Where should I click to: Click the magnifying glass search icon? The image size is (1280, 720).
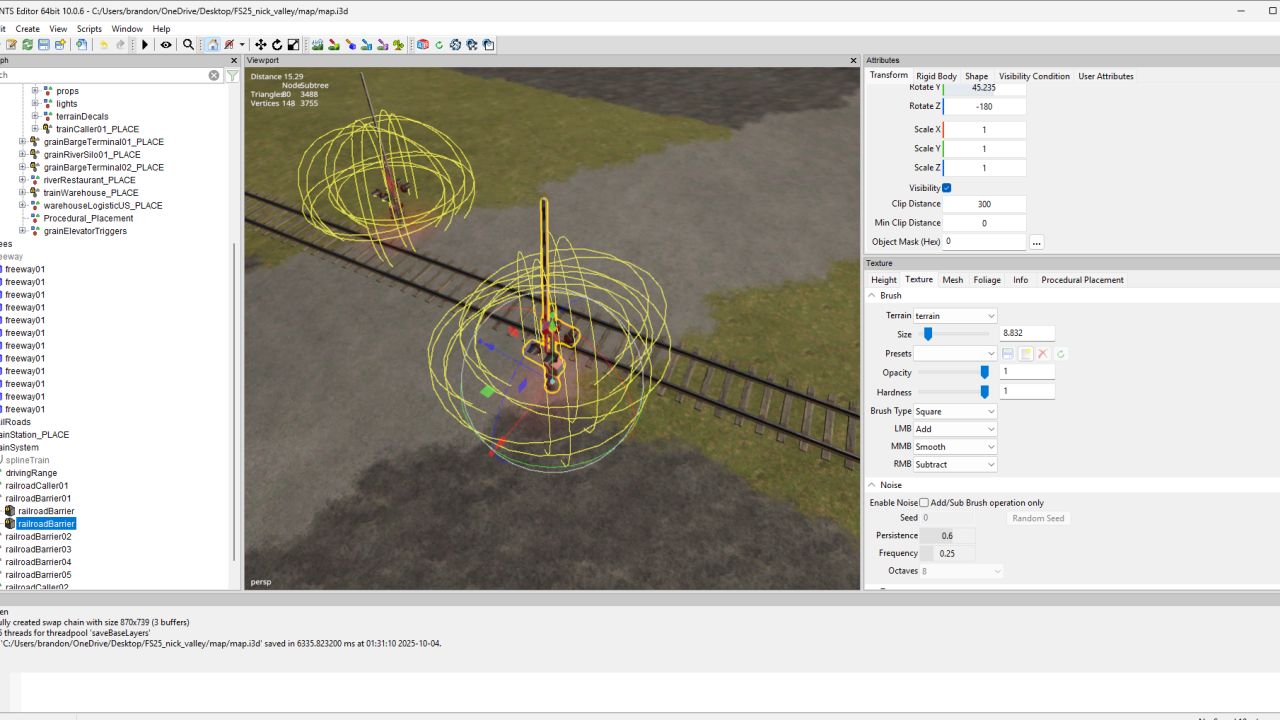[188, 45]
